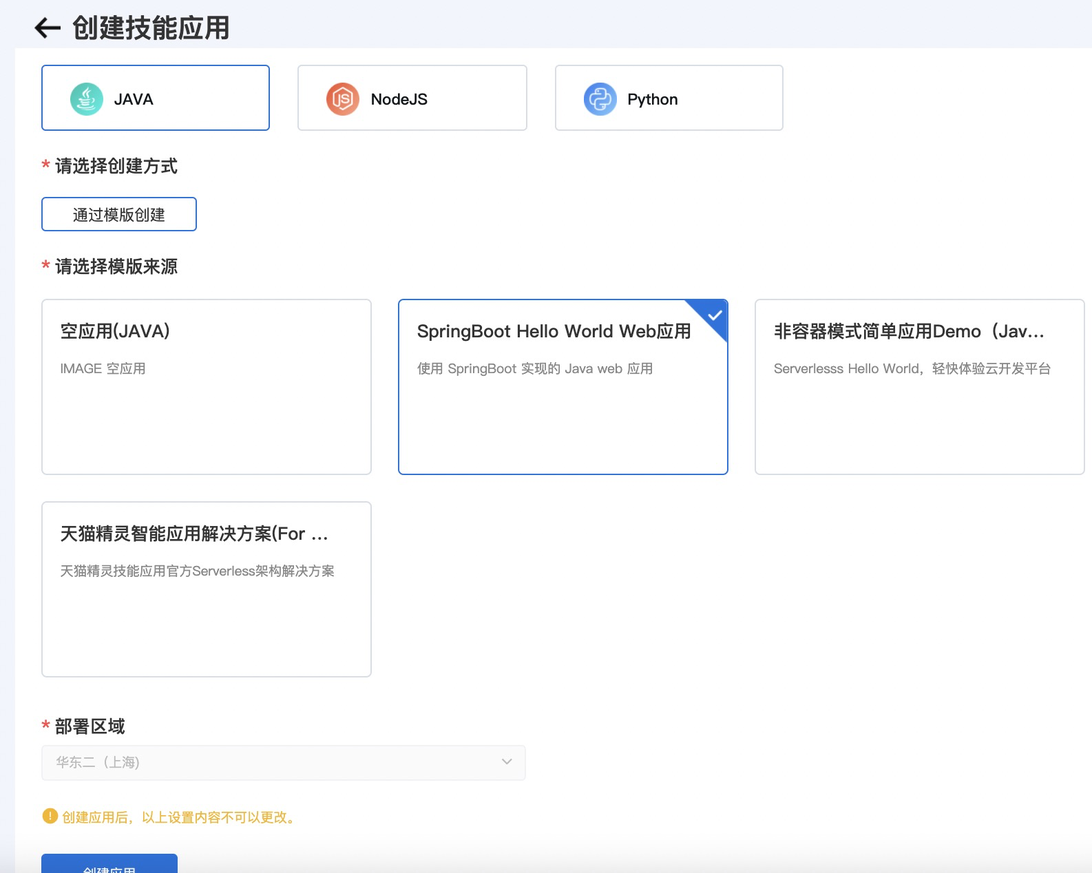Click the 请选择创建方式 label
This screenshot has height=873, width=1092.
tap(116, 166)
